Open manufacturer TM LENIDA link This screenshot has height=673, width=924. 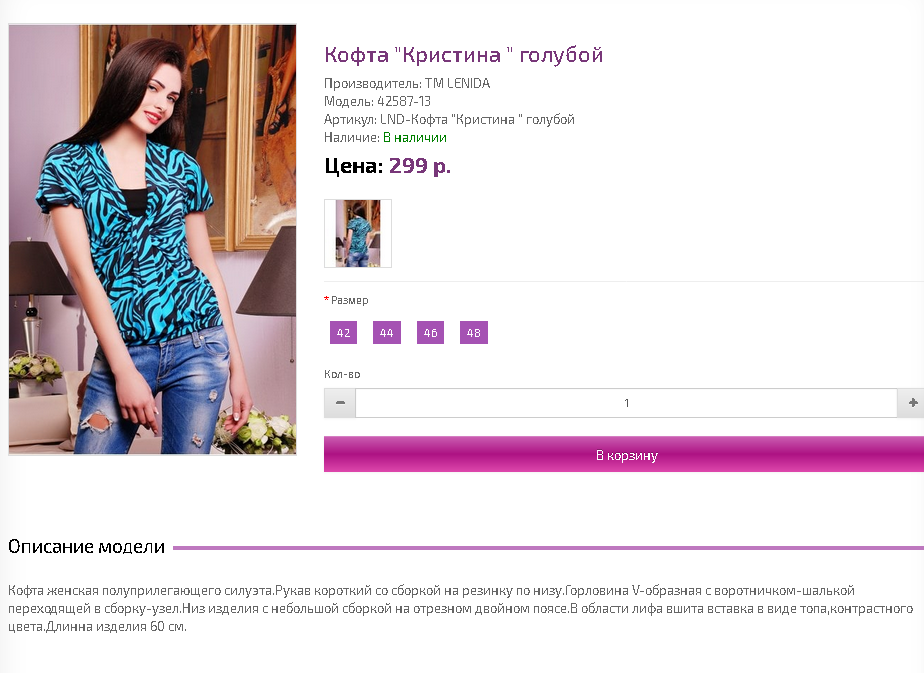tap(457, 83)
